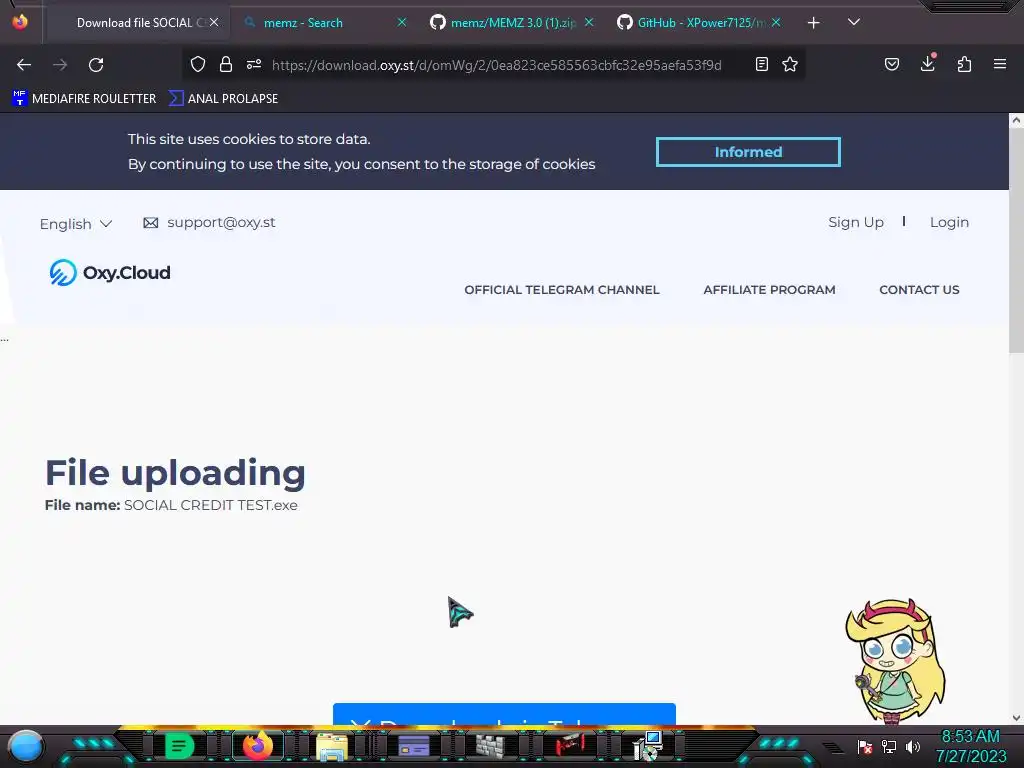Select Firefox in the taskbar
The width and height of the screenshot is (1024, 768).
point(257,746)
